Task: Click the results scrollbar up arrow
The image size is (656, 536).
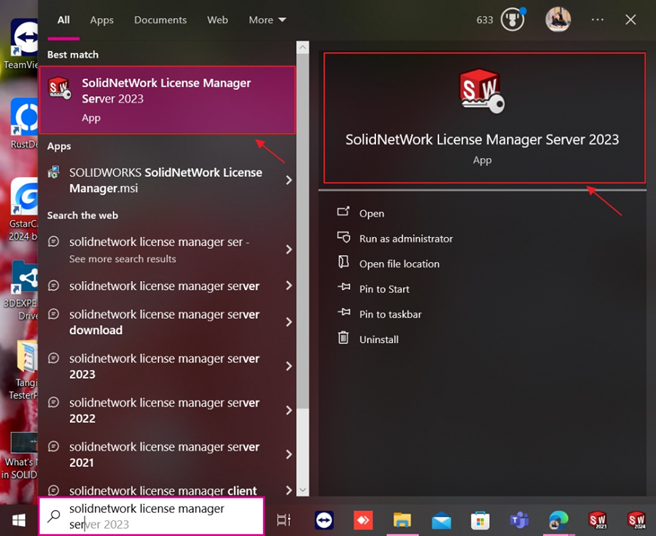Action: point(302,47)
